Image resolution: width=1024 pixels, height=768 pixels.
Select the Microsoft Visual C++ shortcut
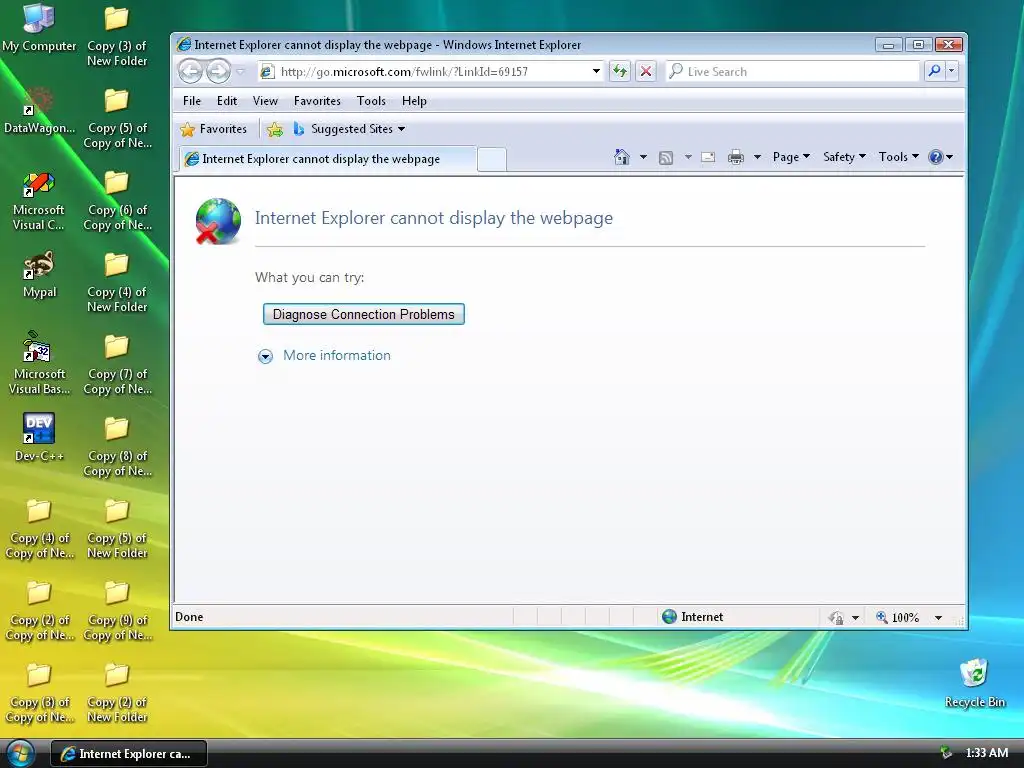click(x=39, y=200)
